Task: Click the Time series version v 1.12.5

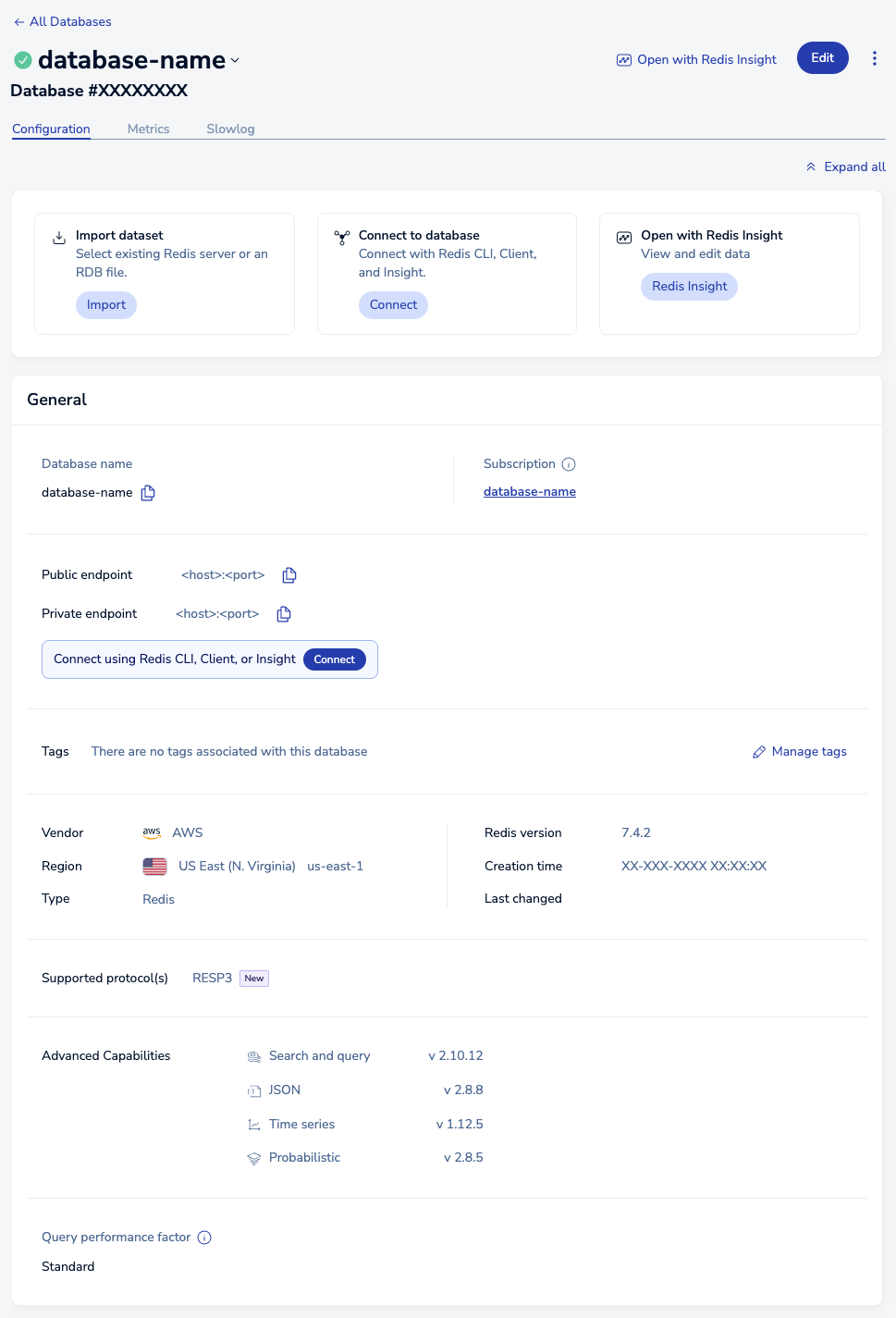Action: [x=460, y=1125]
